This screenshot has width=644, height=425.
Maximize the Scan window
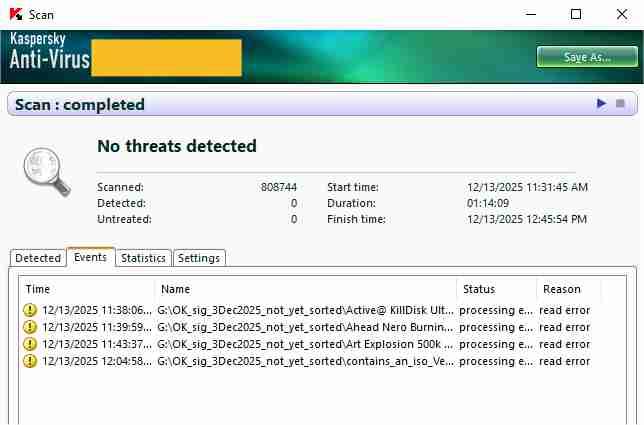point(576,14)
